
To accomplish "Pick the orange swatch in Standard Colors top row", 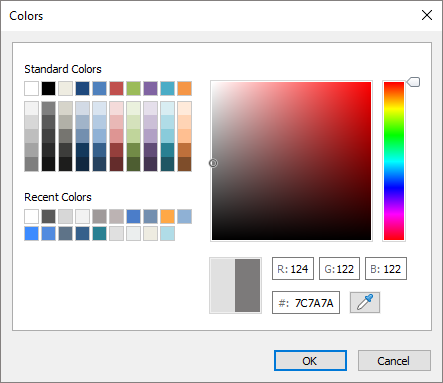I will pyautogui.click(x=184, y=89).
